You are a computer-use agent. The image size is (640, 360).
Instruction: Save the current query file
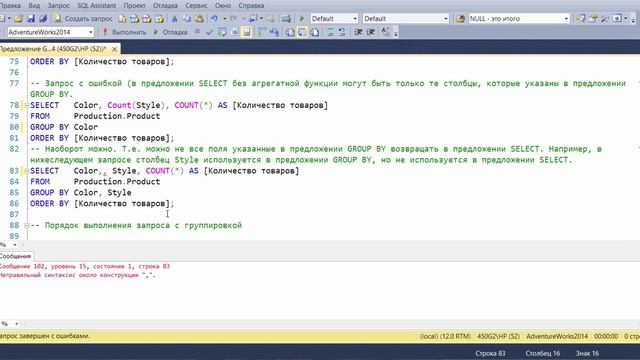pyautogui.click(x=31, y=19)
